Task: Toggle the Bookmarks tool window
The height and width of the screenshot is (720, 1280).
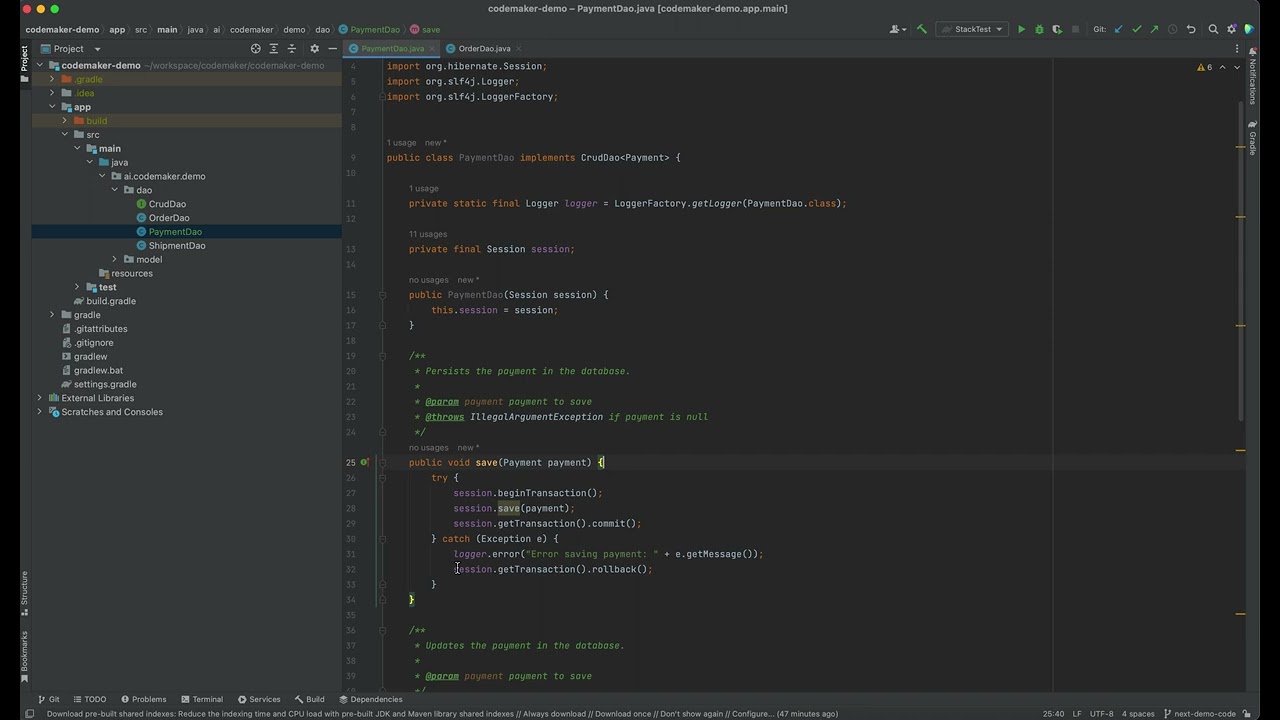Action: click(x=25, y=652)
